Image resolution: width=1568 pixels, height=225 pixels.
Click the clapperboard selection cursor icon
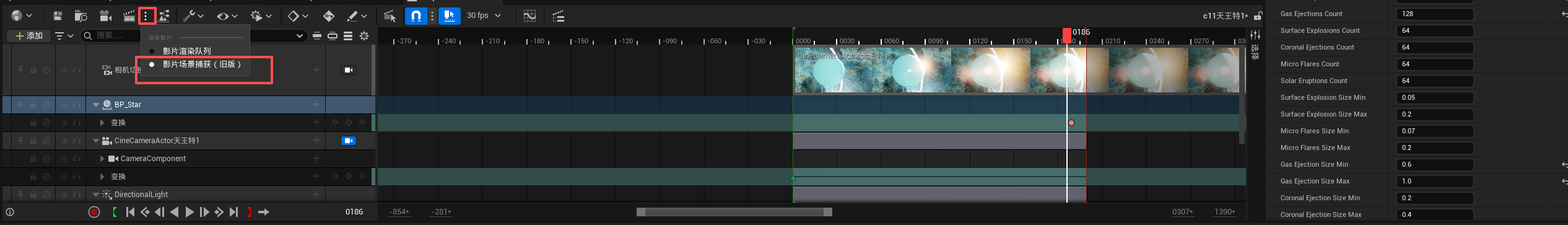(x=390, y=16)
